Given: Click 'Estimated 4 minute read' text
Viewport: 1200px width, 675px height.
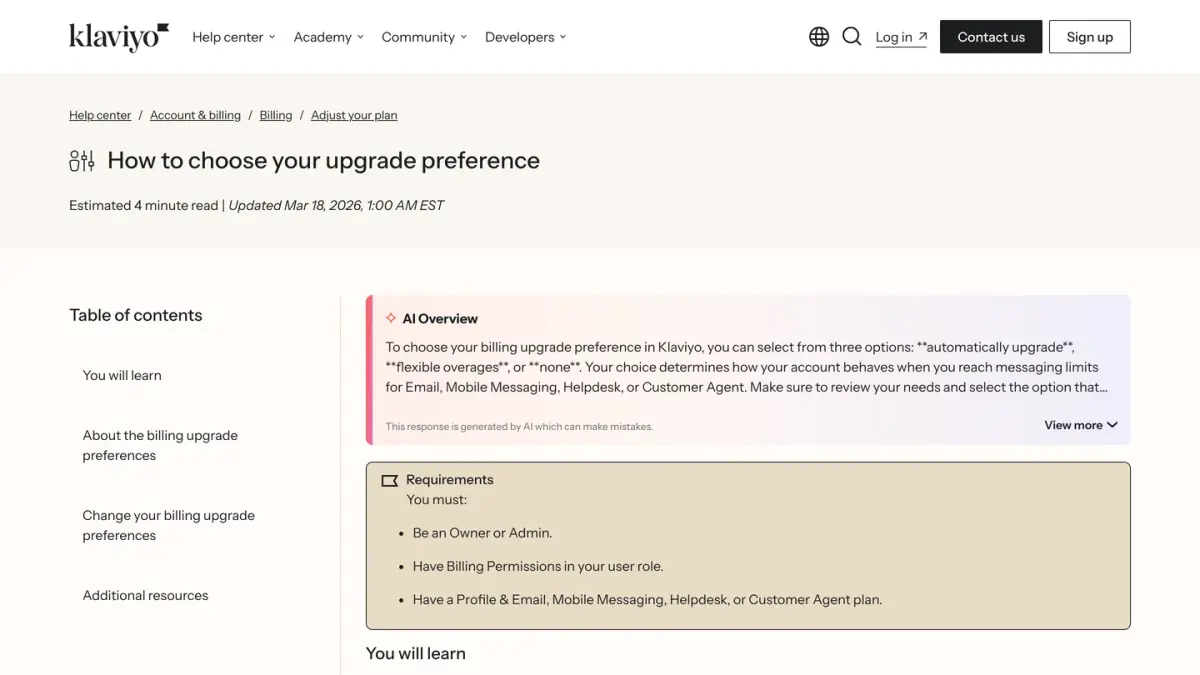Looking at the screenshot, I should coord(144,205).
